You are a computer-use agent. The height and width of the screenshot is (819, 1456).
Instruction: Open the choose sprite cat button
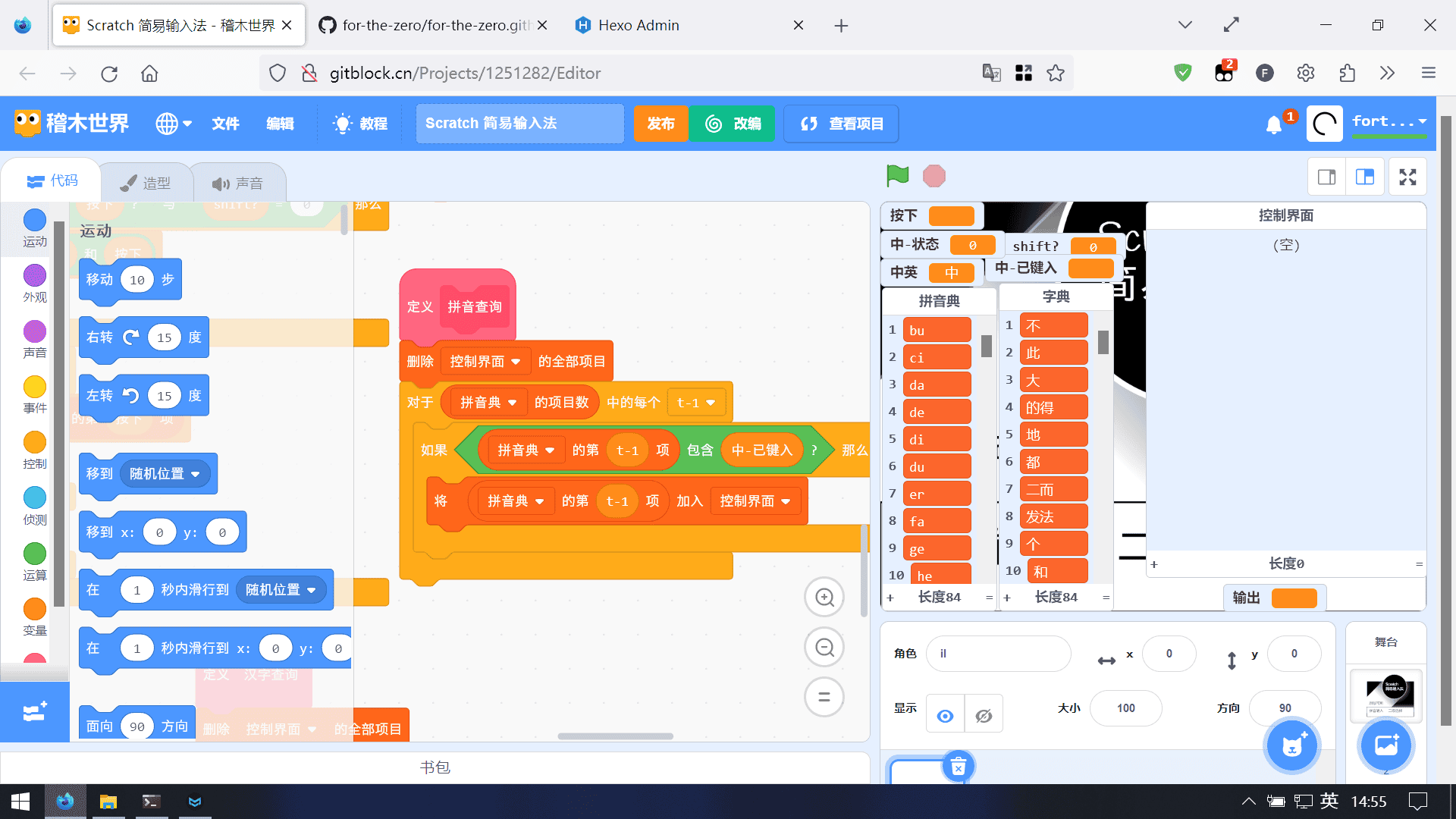[x=1292, y=746]
